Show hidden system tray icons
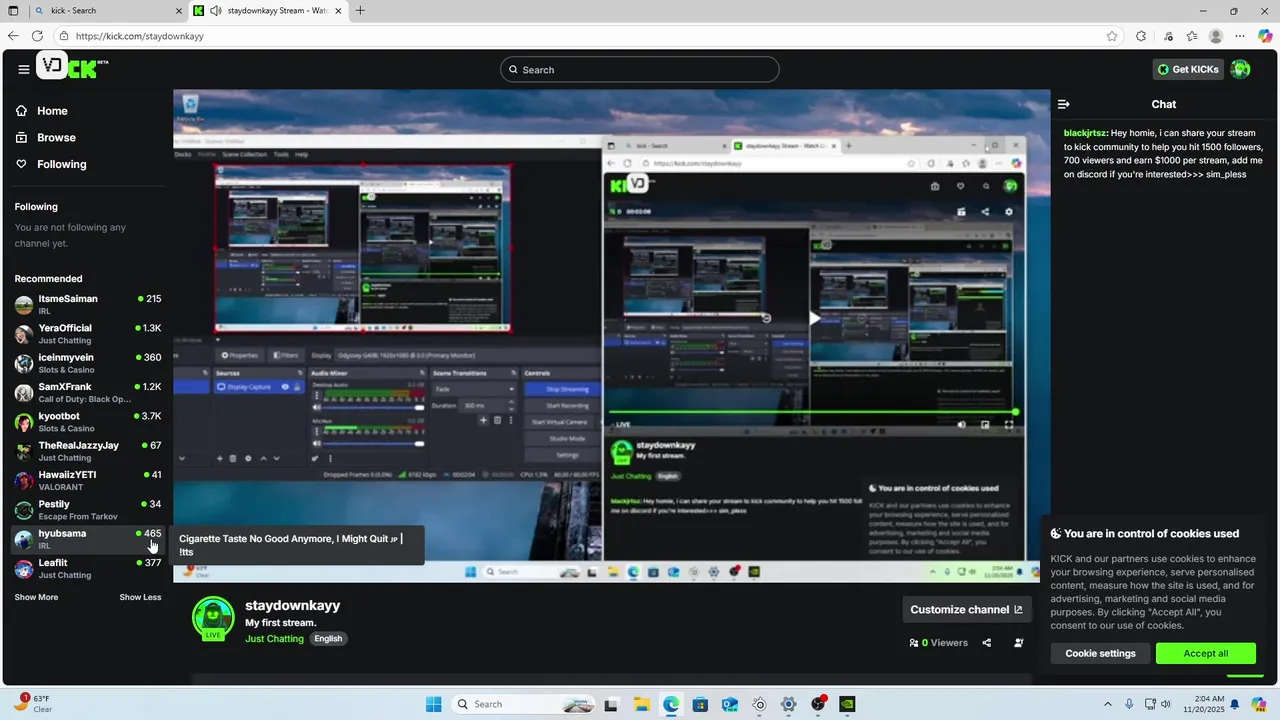 click(x=1110, y=704)
